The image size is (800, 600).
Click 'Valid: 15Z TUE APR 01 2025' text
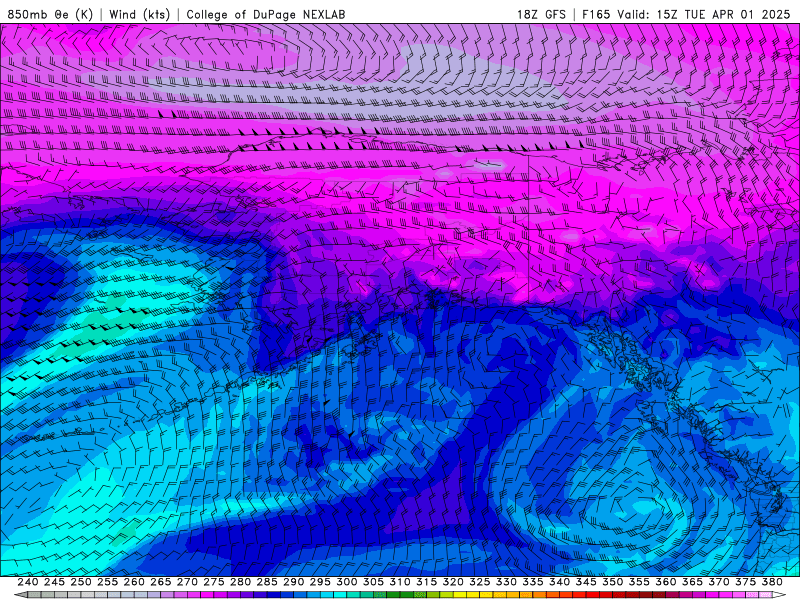tap(704, 14)
